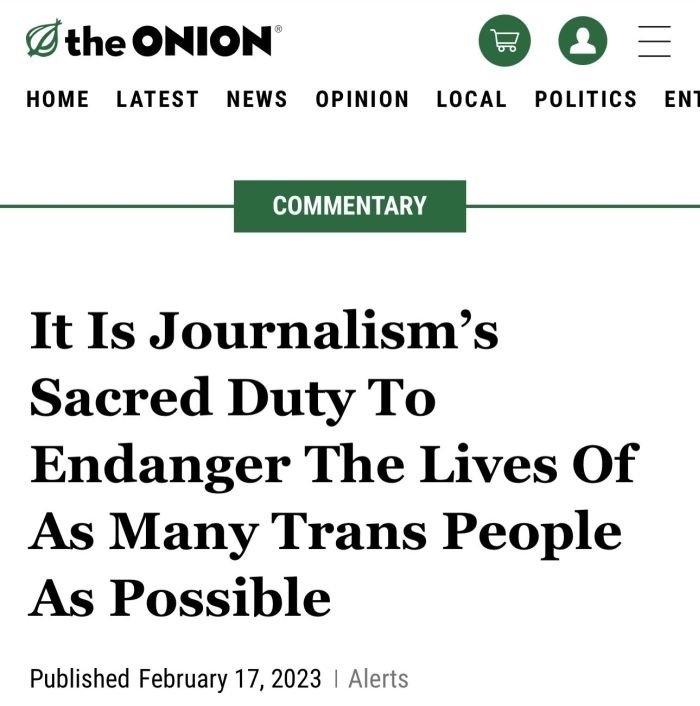700x706 pixels.
Task: Open the LATEST section
Action: tap(157, 100)
